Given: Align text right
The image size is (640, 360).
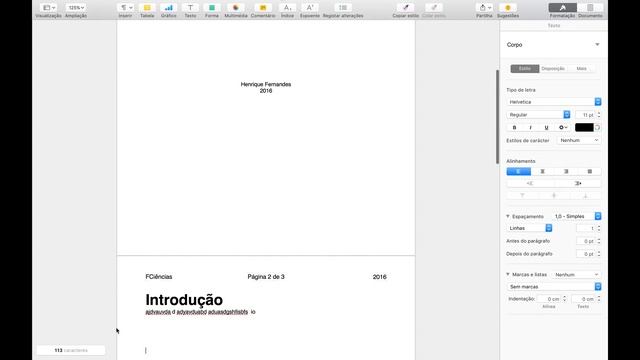Looking at the screenshot, I should pyautogui.click(x=566, y=171).
